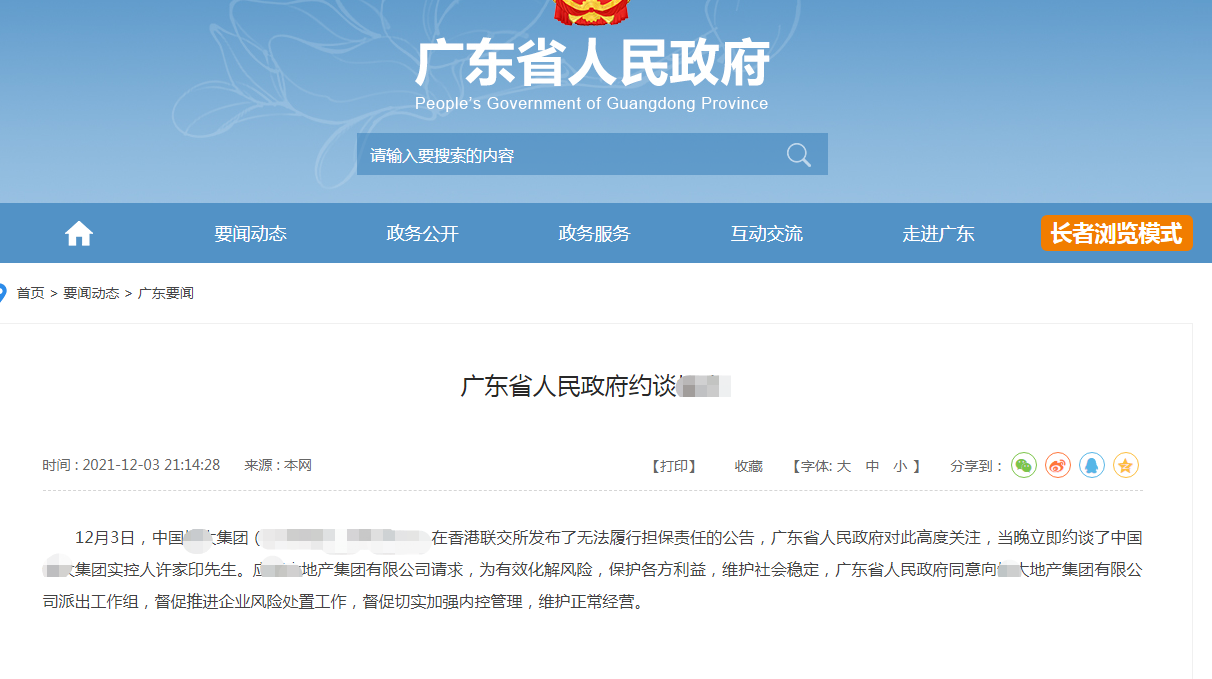Share article via QQ penguin icon
Image resolution: width=1212 pixels, height=679 pixels.
[1092, 465]
